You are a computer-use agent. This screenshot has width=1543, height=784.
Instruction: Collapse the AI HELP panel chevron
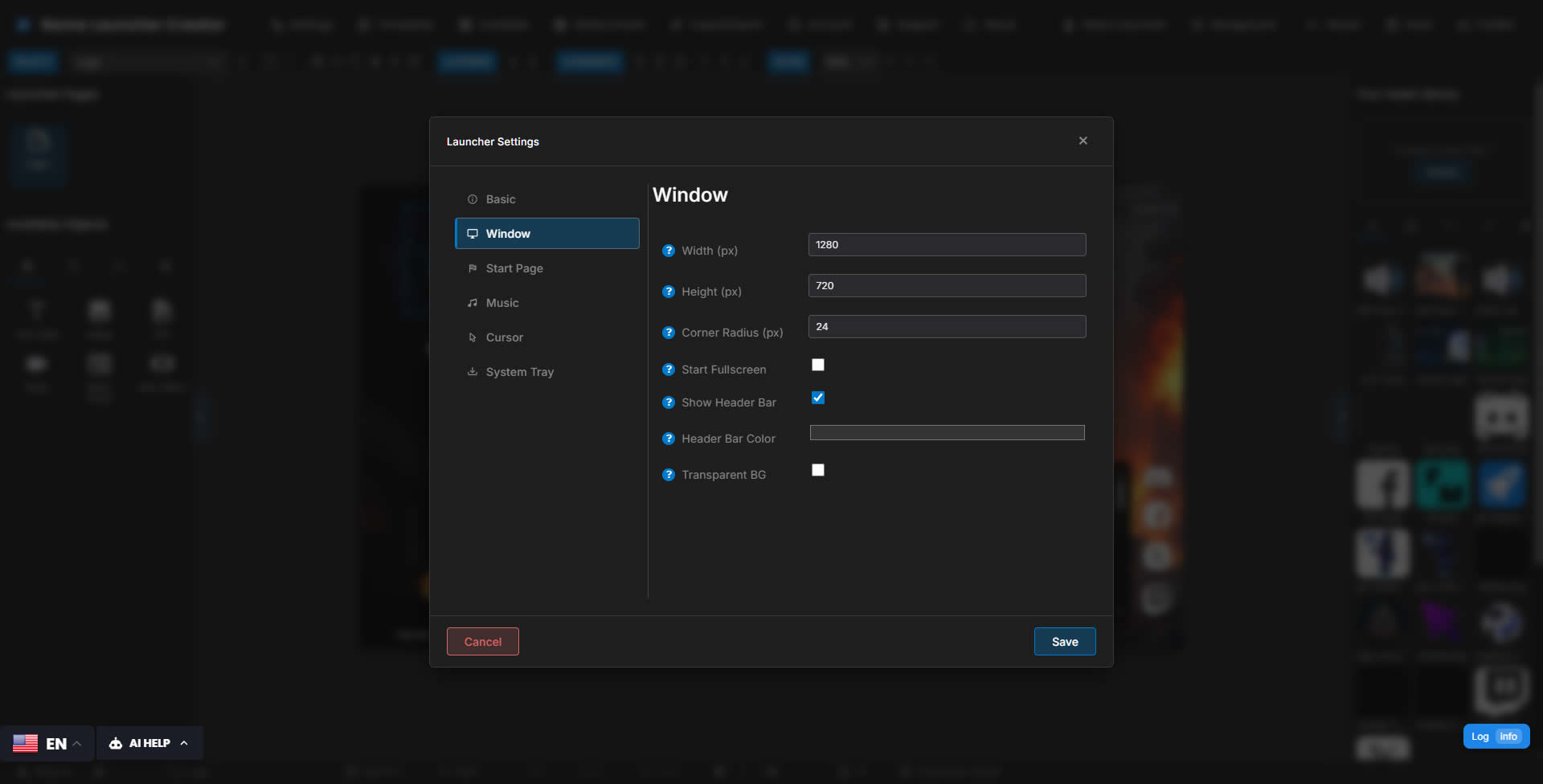pyautogui.click(x=186, y=743)
